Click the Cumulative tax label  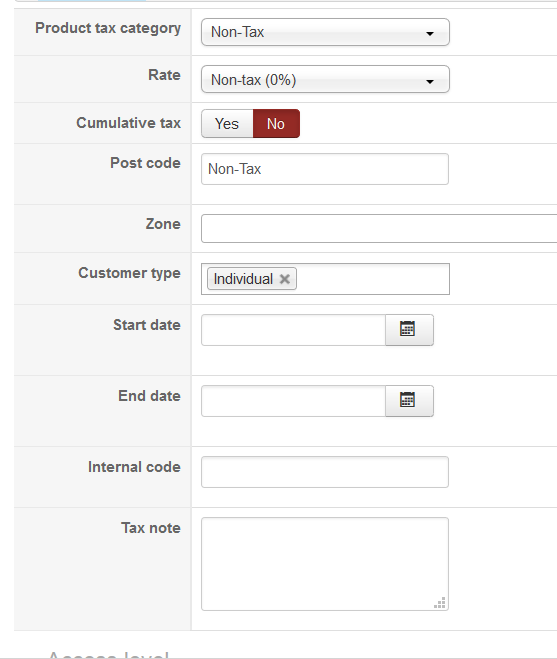click(129, 123)
